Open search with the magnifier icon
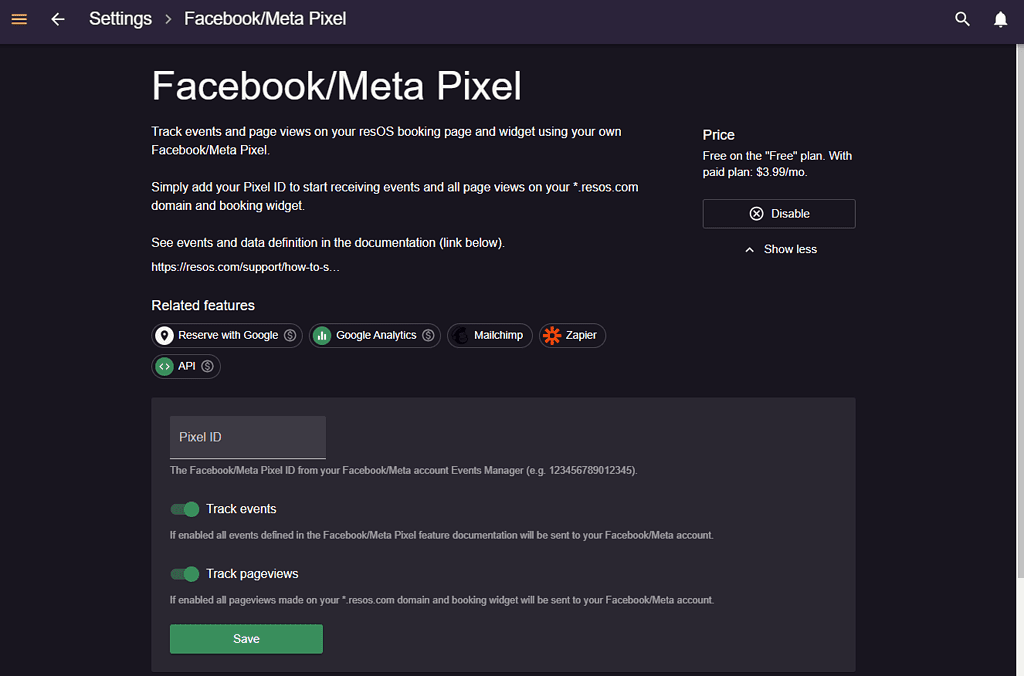The image size is (1024, 676). (x=962, y=19)
